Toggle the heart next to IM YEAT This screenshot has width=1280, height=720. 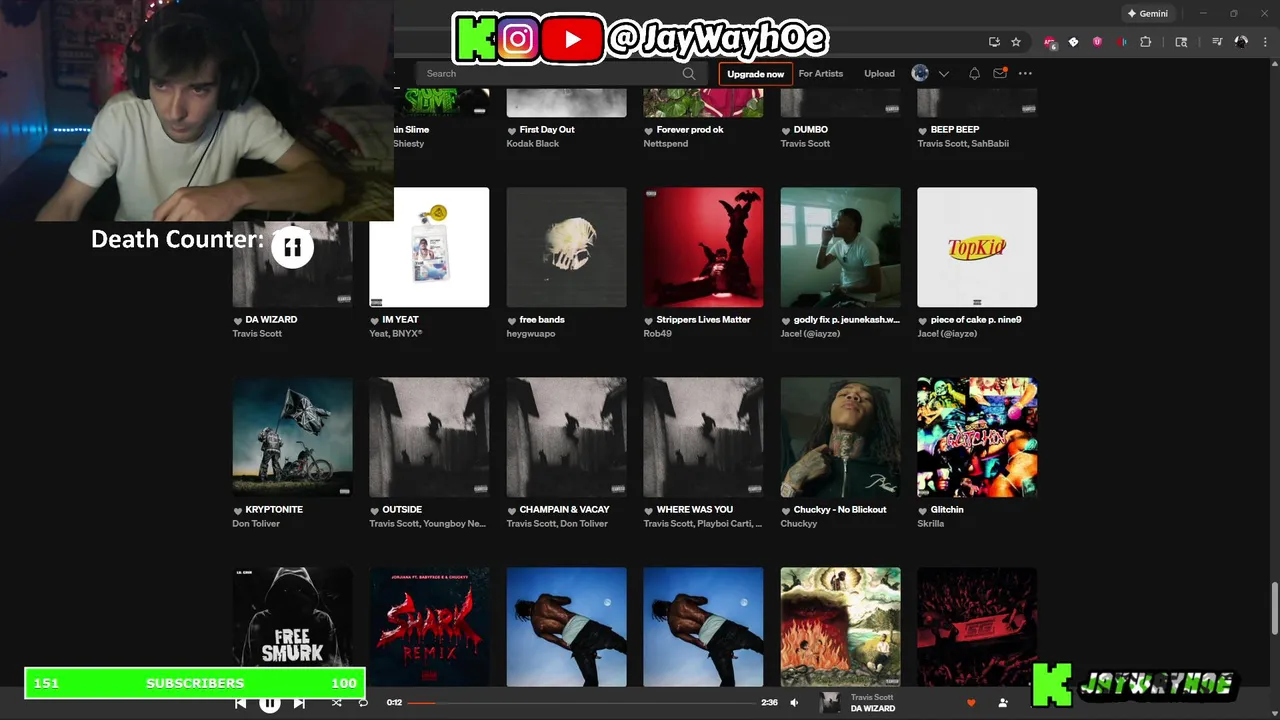(375, 320)
